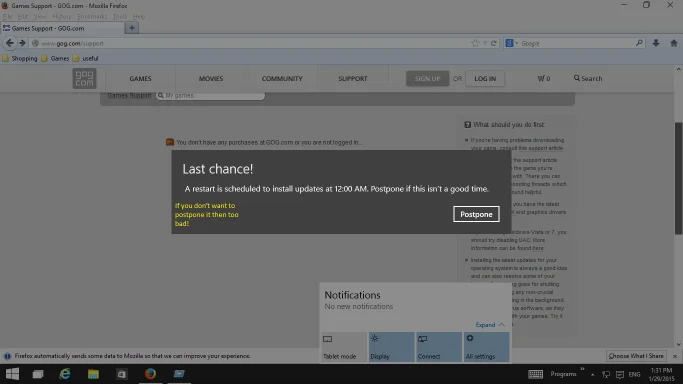
Task: Click the GOG Search link
Action: 588,78
